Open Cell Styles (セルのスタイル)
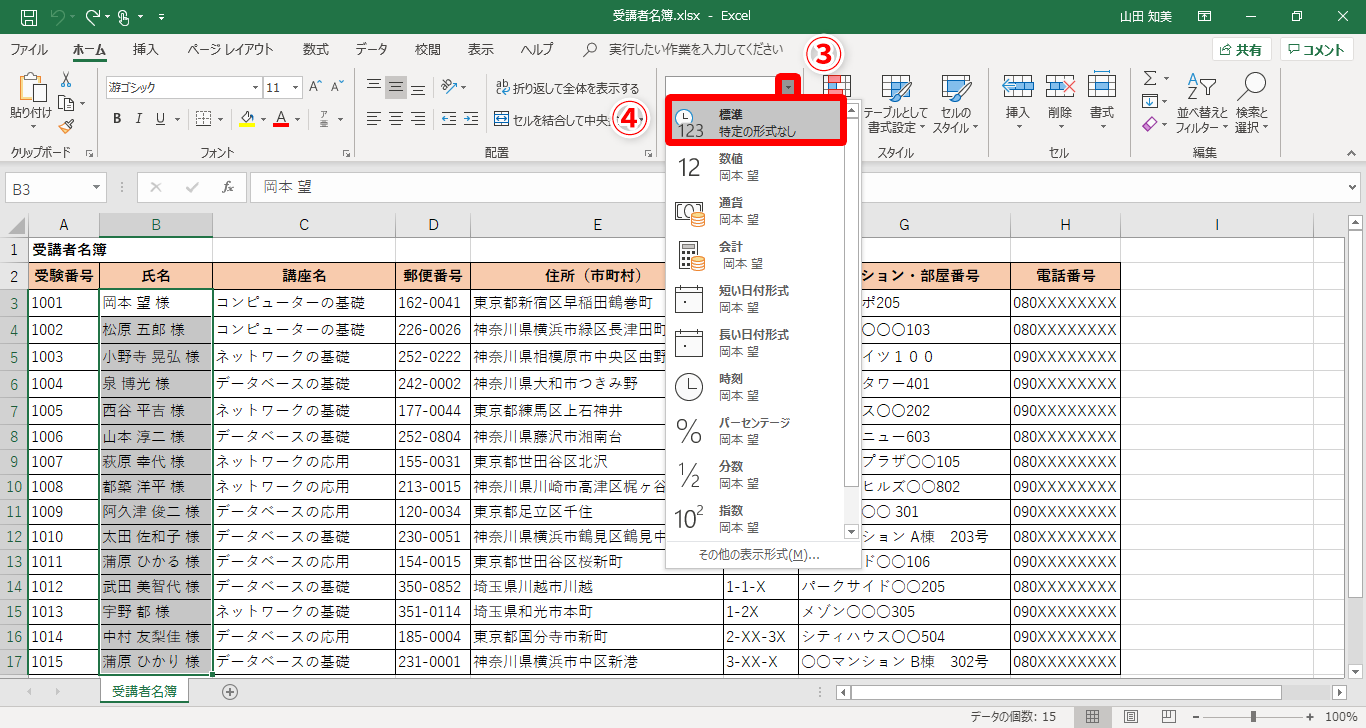The width and height of the screenshot is (1366, 728). point(956,103)
